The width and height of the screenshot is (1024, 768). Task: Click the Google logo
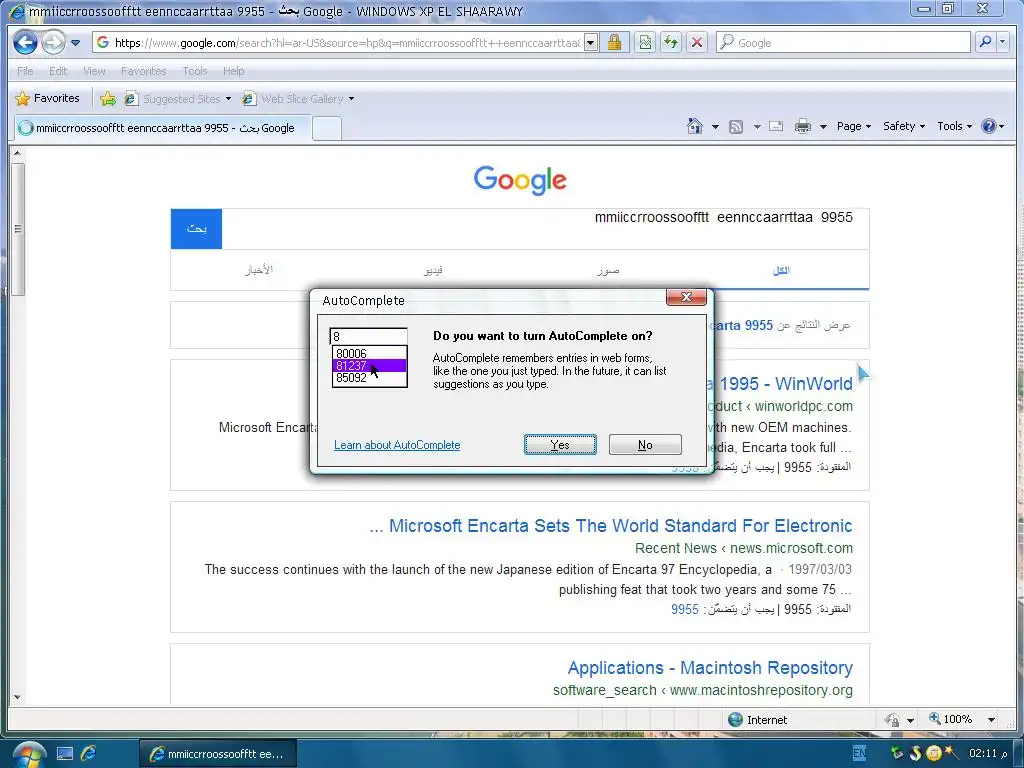coord(520,179)
